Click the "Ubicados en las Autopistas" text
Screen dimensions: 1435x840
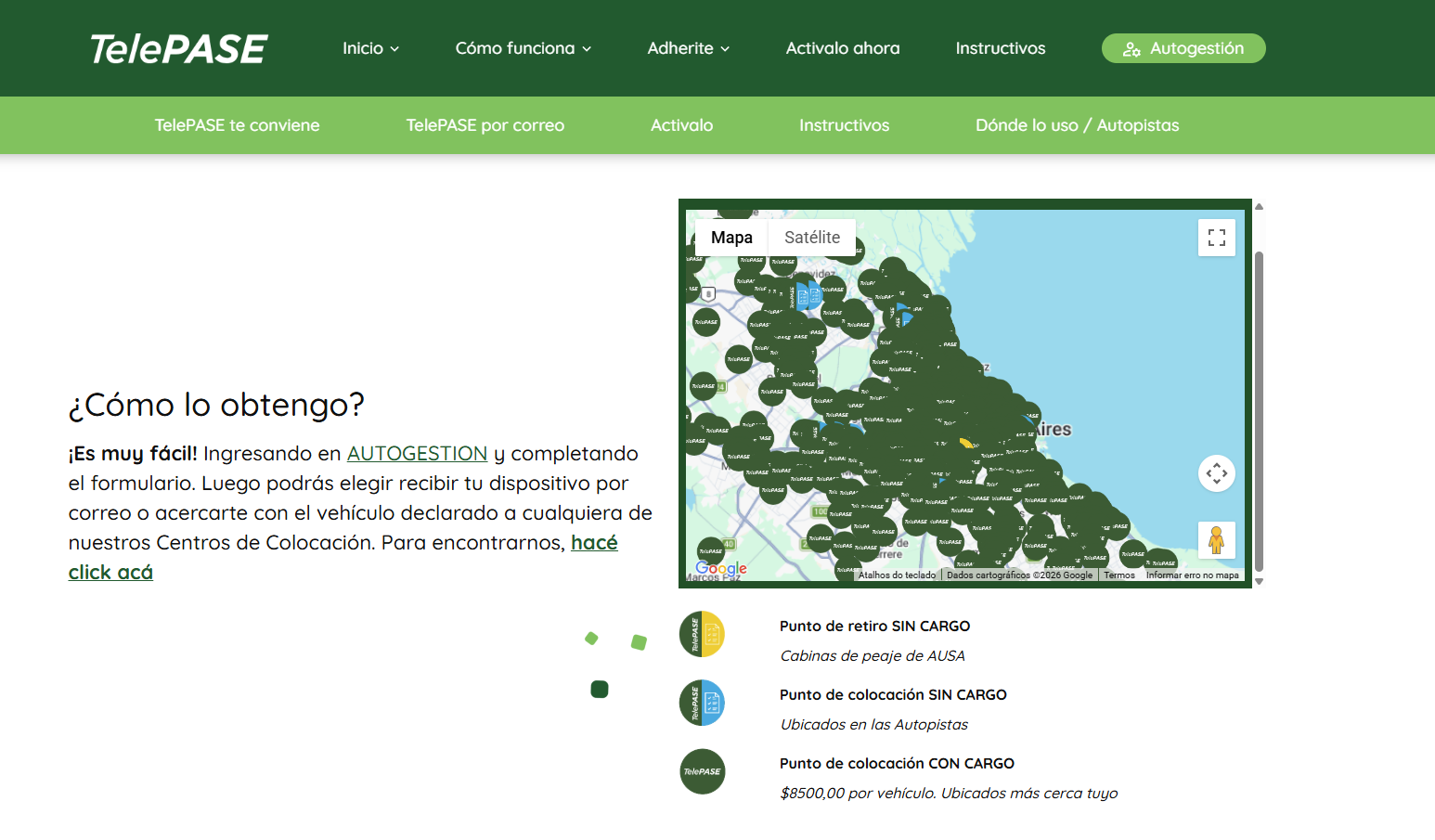[874, 725]
